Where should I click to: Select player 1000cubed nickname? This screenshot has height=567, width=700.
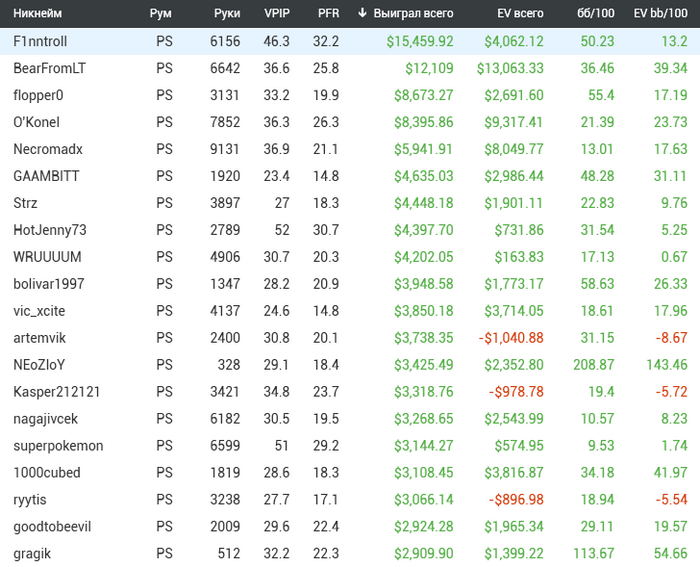coord(47,473)
